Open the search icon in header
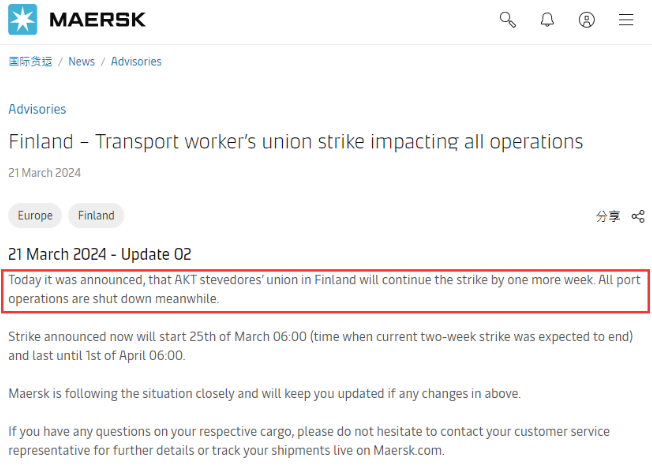 point(507,20)
